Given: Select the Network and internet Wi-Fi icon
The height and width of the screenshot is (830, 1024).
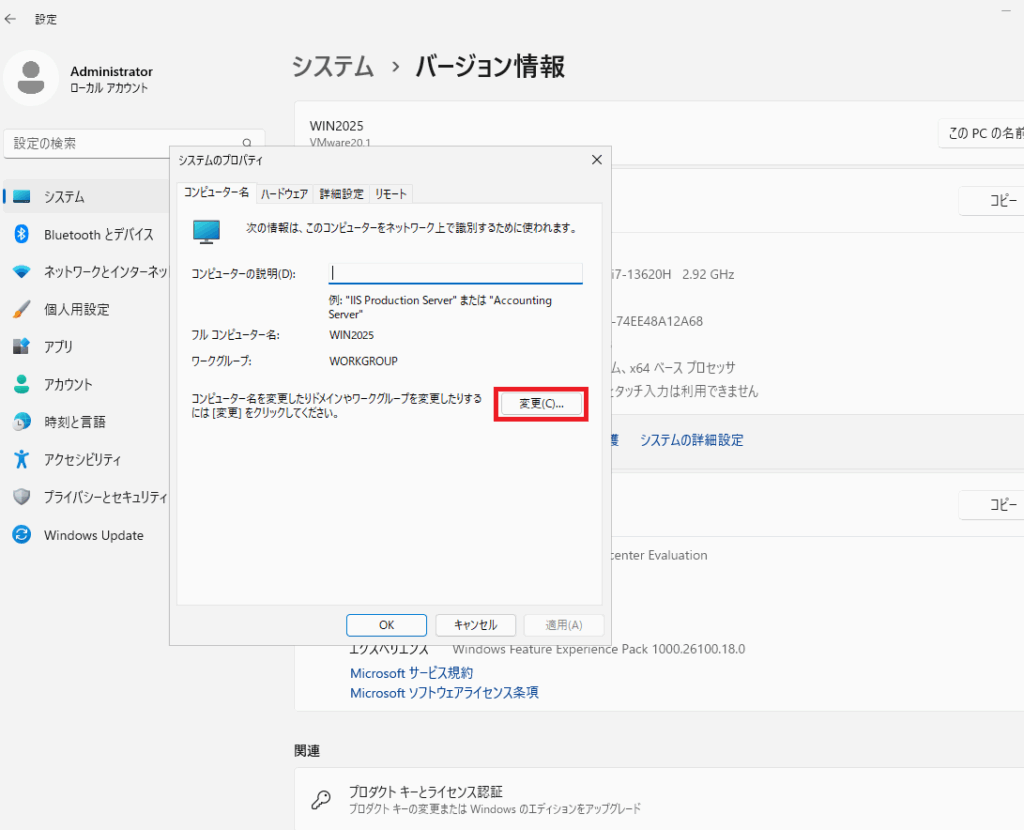Looking at the screenshot, I should pos(22,272).
